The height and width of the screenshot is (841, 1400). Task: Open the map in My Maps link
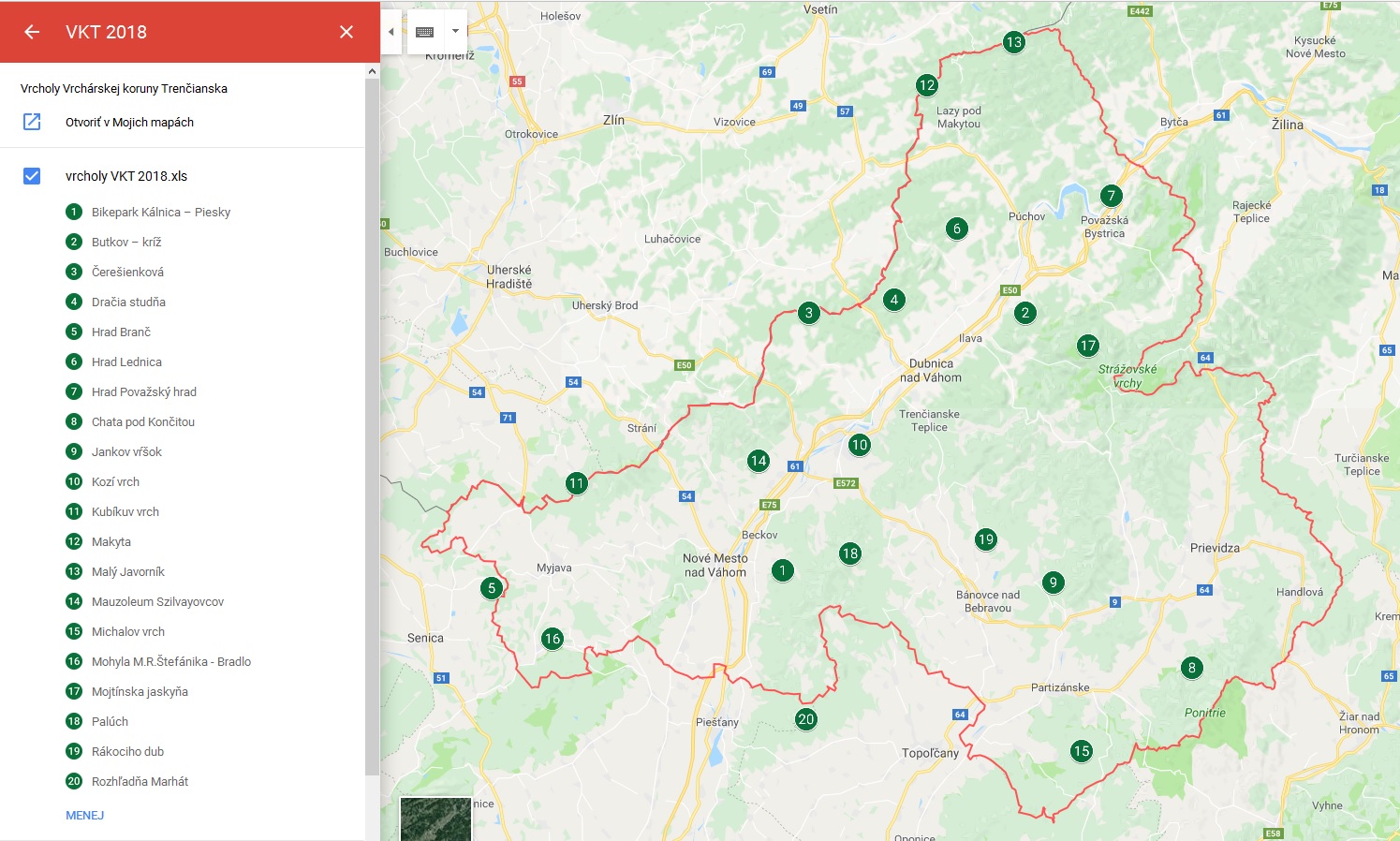click(129, 123)
